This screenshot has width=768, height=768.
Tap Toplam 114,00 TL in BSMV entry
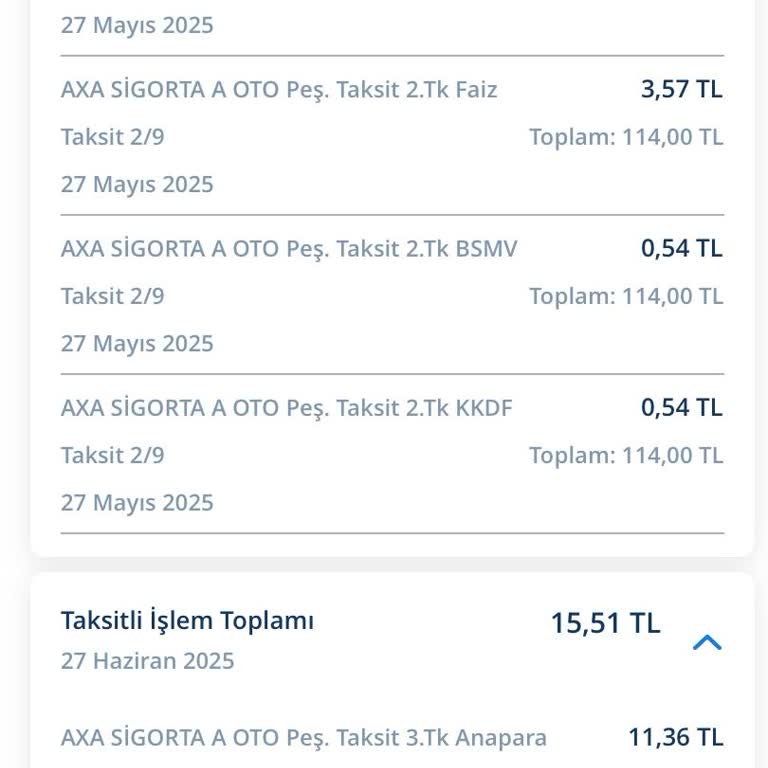(x=625, y=296)
